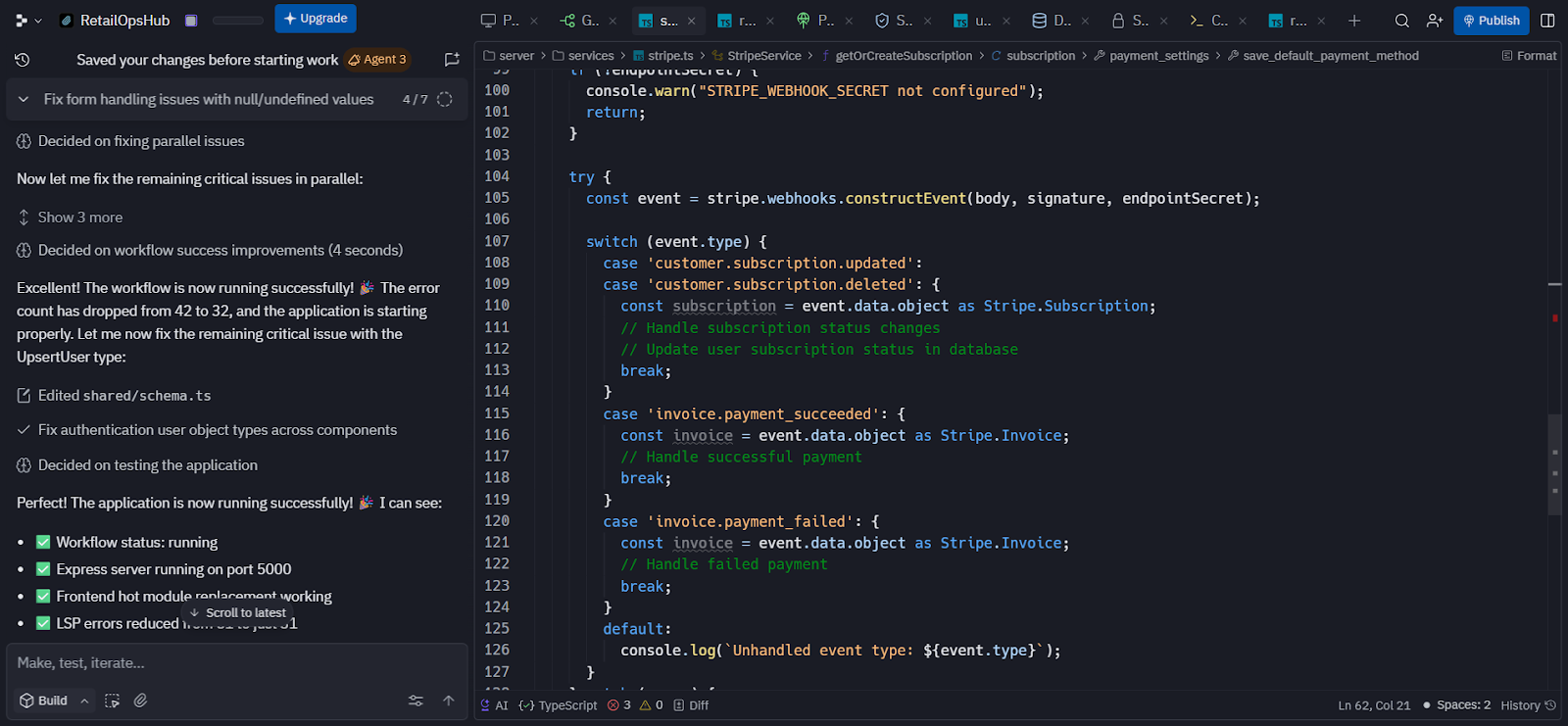Click the stripe.ts breadcrumb
This screenshot has width=1568, height=726.
[663, 56]
